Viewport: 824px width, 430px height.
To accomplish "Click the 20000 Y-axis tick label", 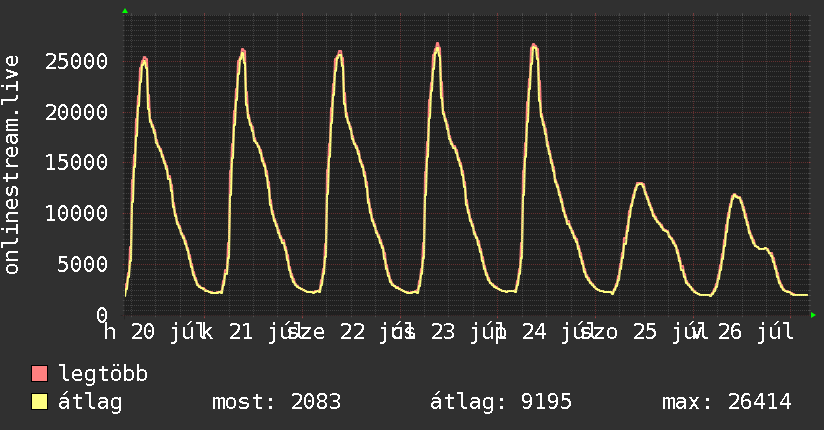I will click(x=77, y=112).
